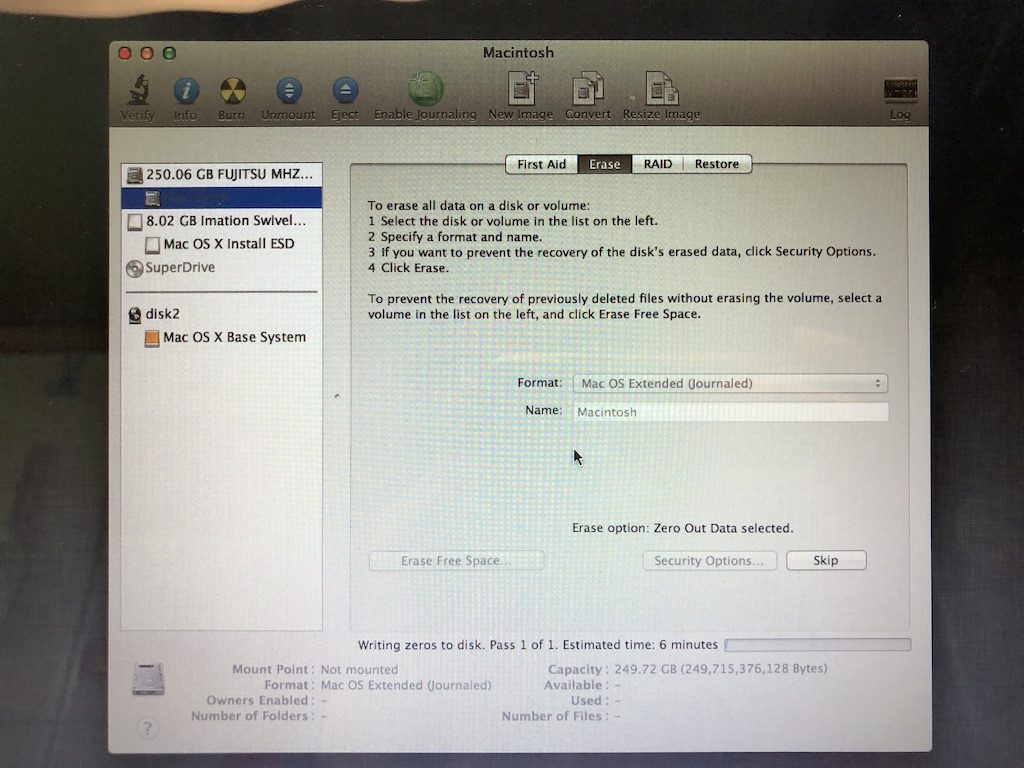Click the Enable Journaling icon
The height and width of the screenshot is (768, 1024).
425,92
